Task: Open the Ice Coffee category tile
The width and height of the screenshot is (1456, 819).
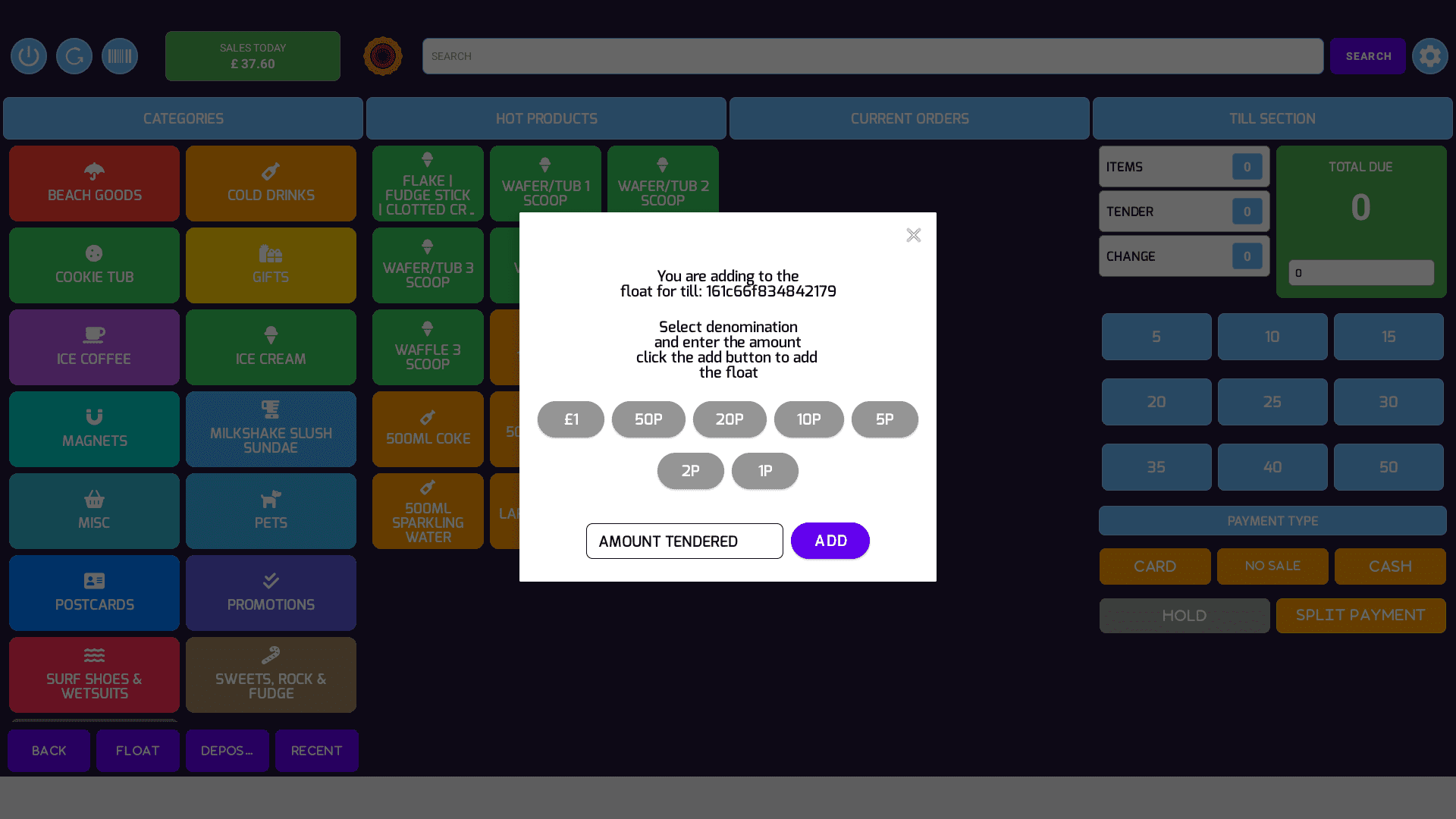Action: (x=94, y=347)
